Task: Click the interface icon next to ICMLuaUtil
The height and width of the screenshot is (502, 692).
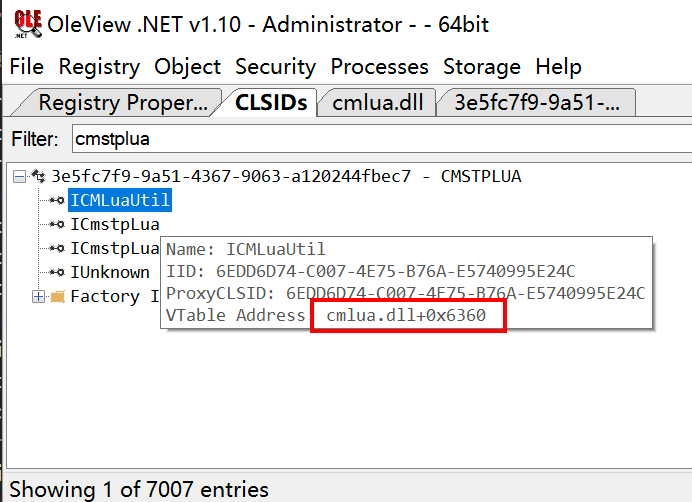Action: [57, 200]
